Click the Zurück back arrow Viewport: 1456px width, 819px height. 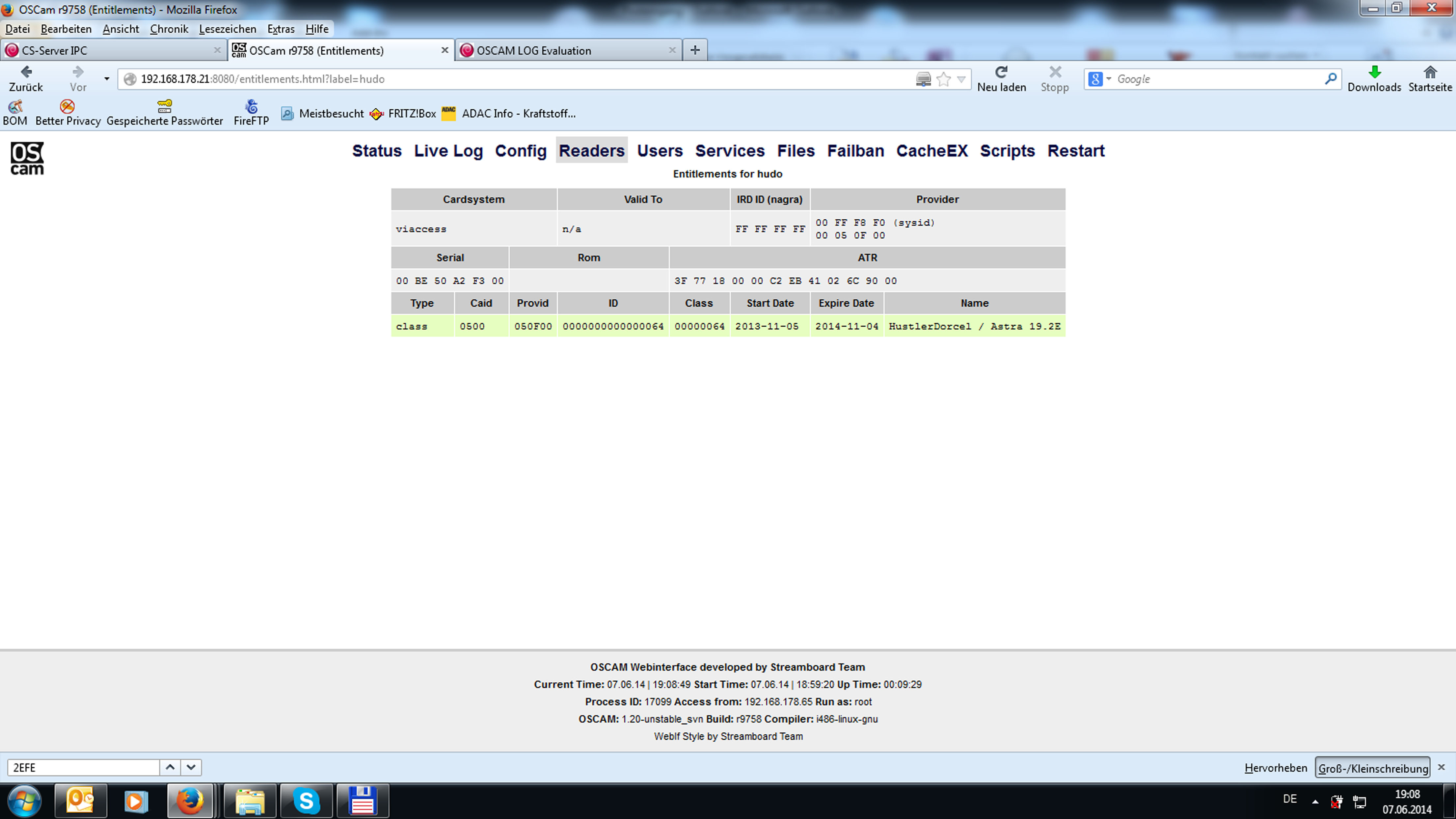coord(26,72)
